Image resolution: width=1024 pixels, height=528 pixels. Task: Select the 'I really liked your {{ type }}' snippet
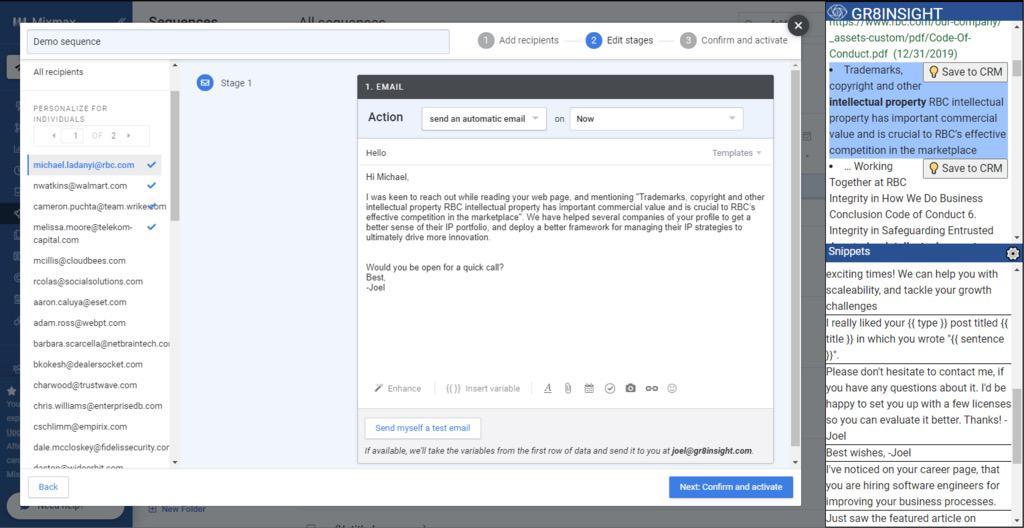(918, 339)
